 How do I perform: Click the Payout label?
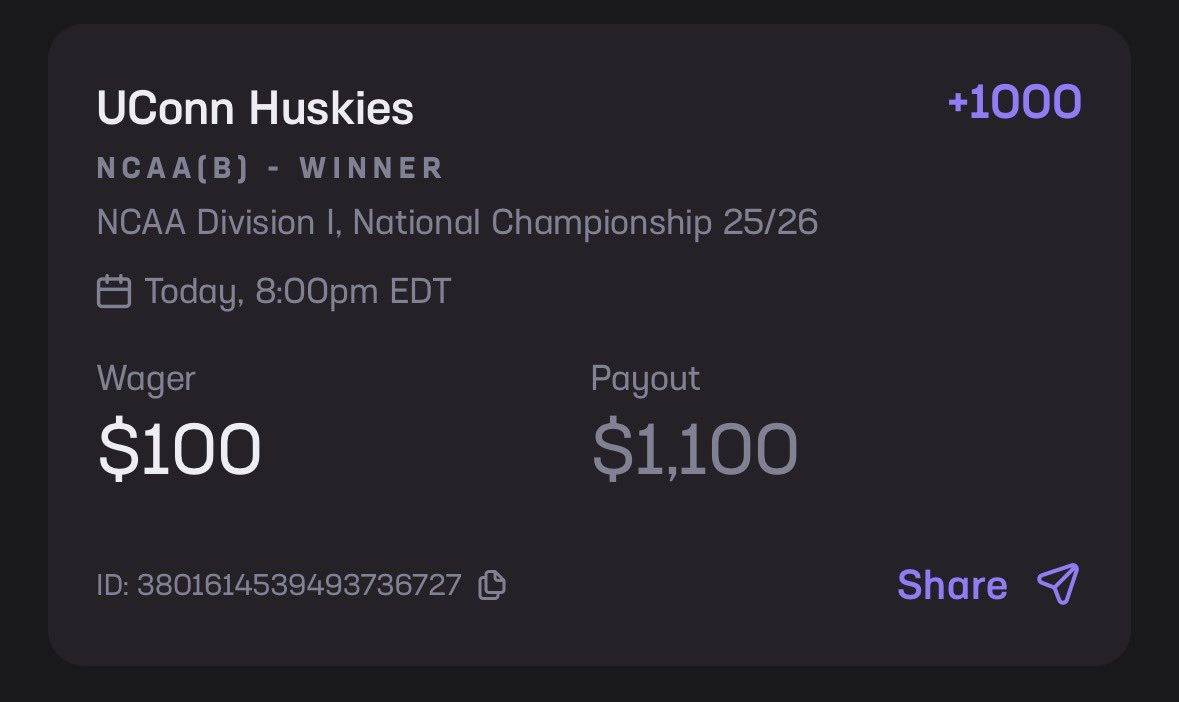[x=645, y=378]
